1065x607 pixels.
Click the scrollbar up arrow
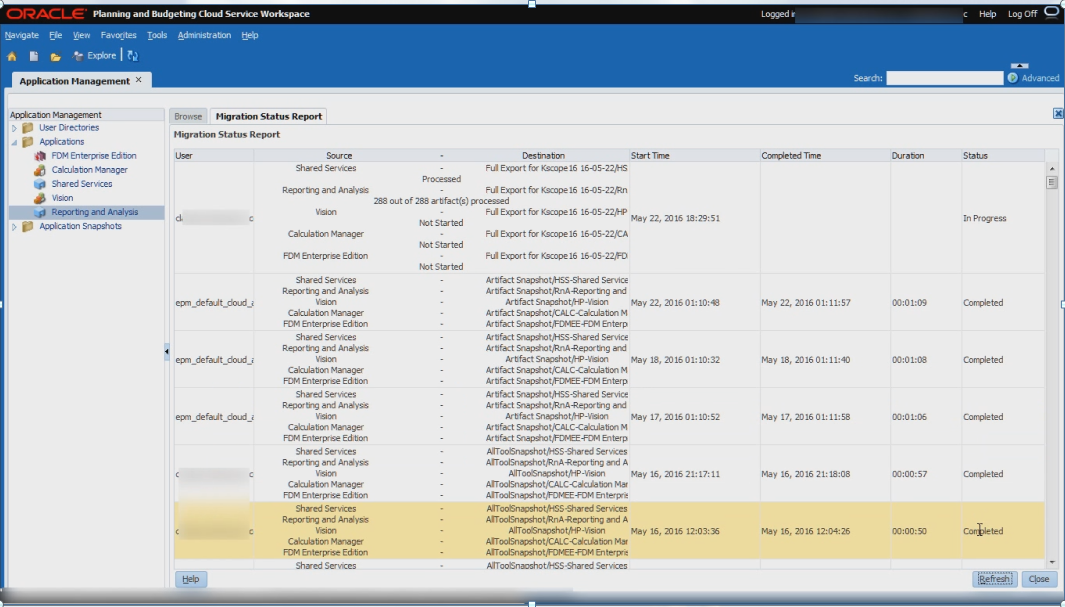click(1052, 168)
